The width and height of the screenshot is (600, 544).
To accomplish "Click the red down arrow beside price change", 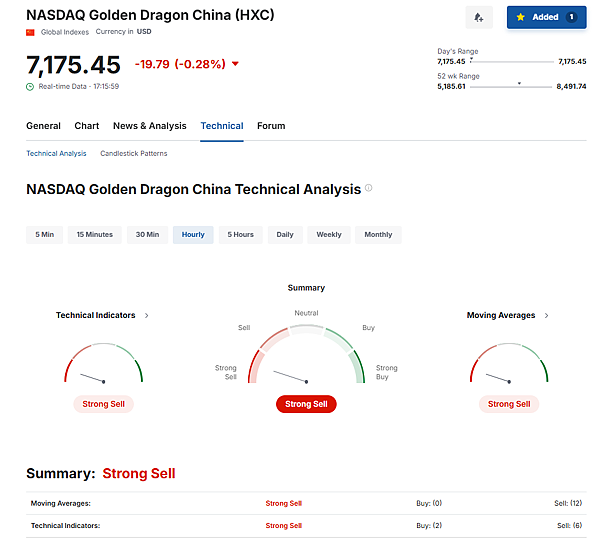I will coord(235,64).
